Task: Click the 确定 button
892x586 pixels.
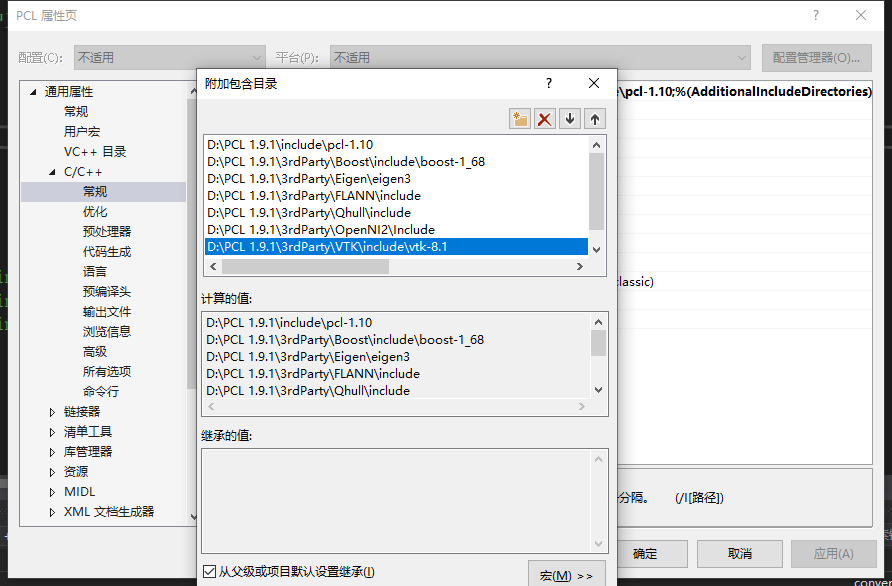Action: point(645,554)
